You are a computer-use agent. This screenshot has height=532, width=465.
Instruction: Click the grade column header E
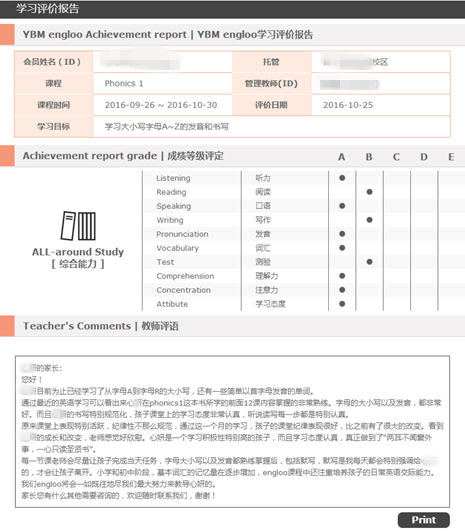(x=451, y=157)
